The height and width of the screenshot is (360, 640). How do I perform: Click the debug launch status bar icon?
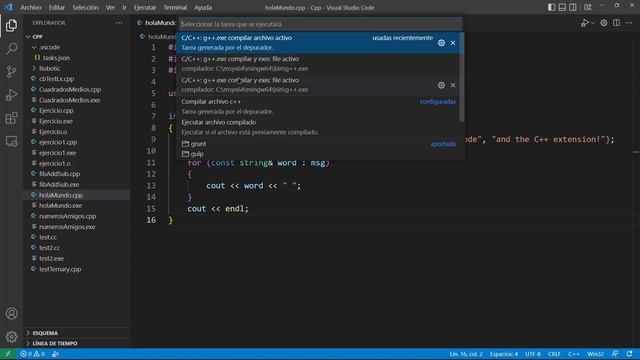(55, 354)
